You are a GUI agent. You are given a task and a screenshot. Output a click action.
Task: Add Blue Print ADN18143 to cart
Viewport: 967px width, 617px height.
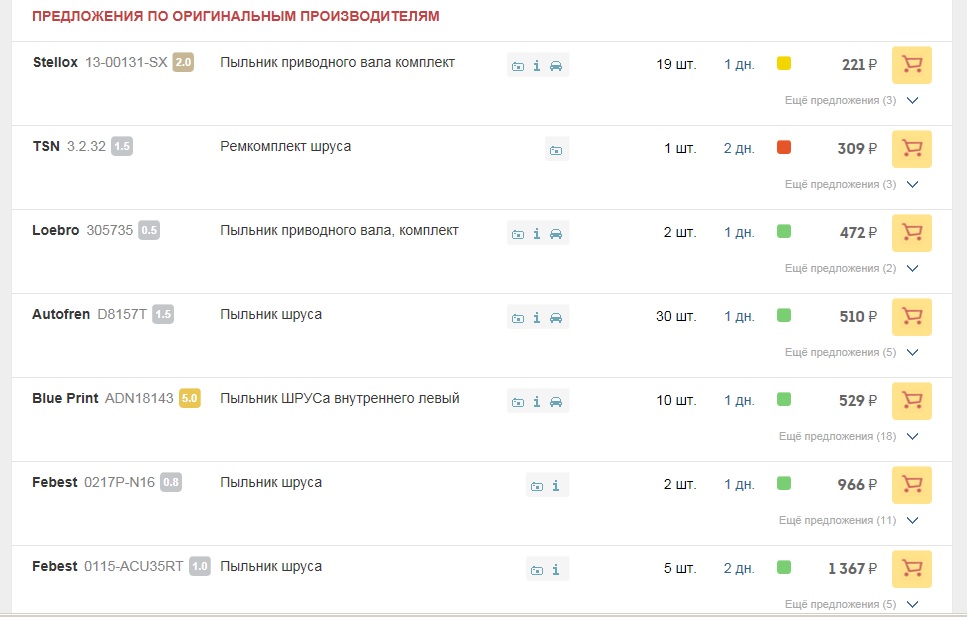(x=911, y=400)
